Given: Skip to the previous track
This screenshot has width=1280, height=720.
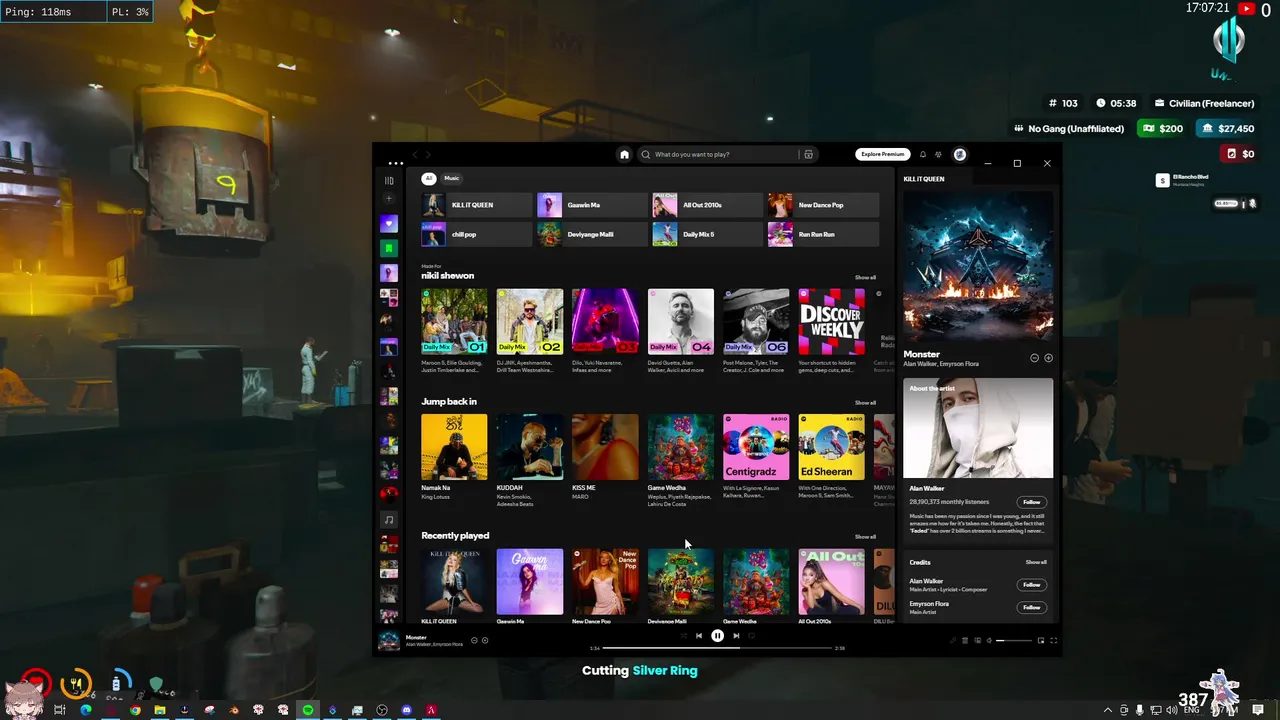Looking at the screenshot, I should pos(699,635).
